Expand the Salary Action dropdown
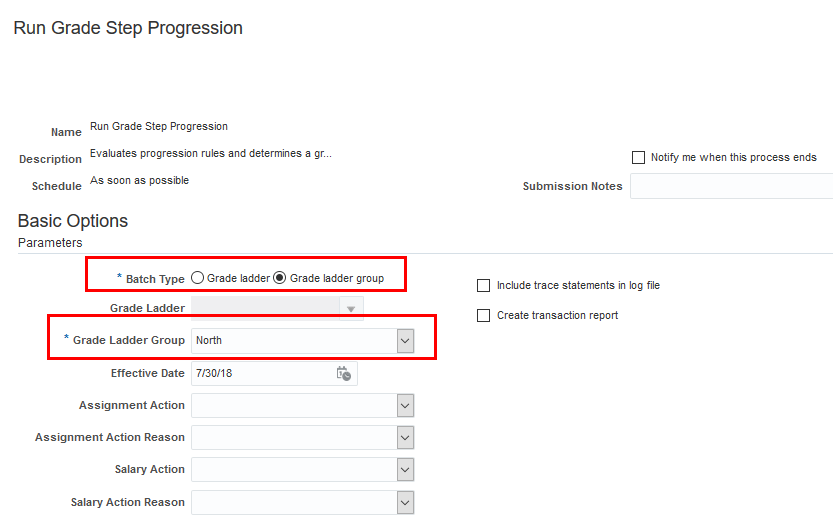 tap(405, 470)
